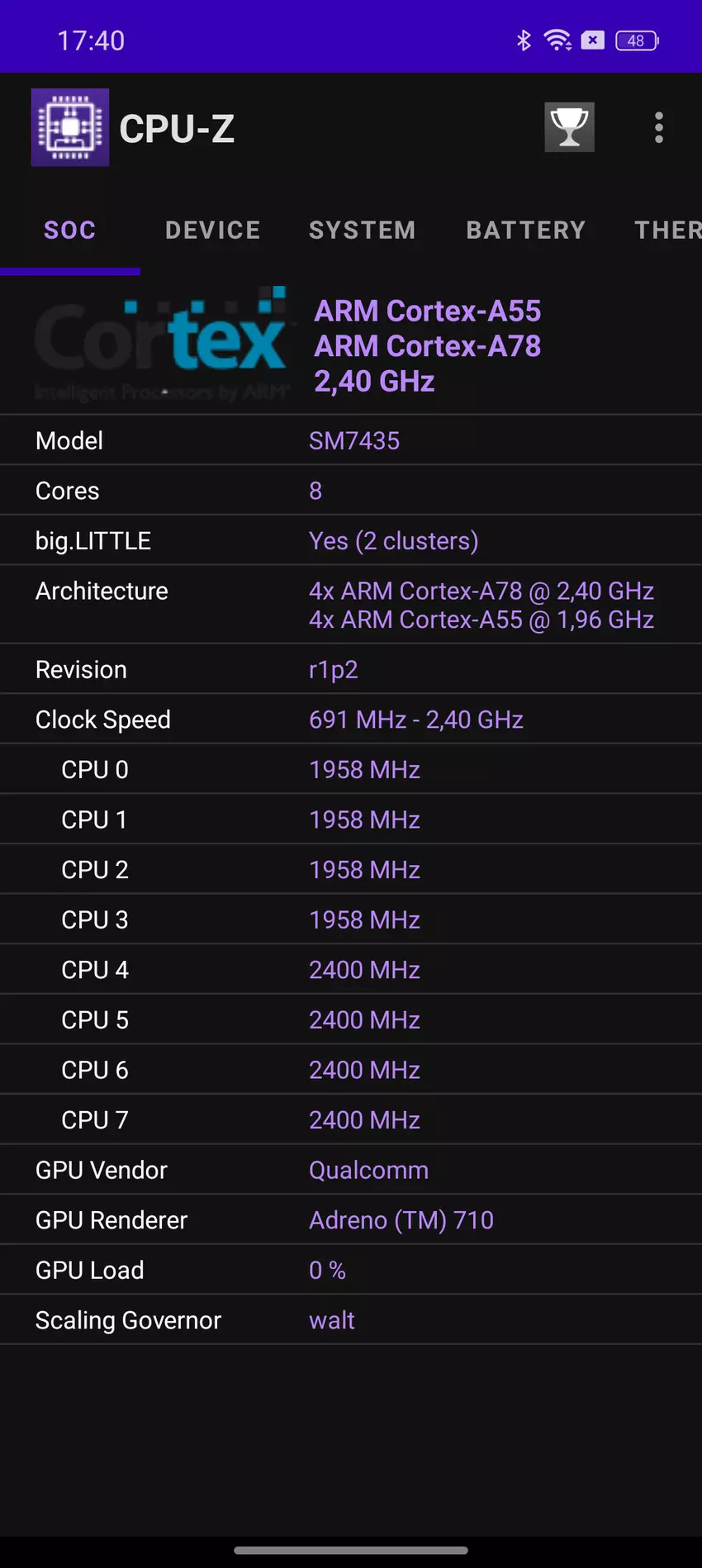This screenshot has width=702, height=1568.
Task: Open the BATTERY tab
Action: pos(525,230)
